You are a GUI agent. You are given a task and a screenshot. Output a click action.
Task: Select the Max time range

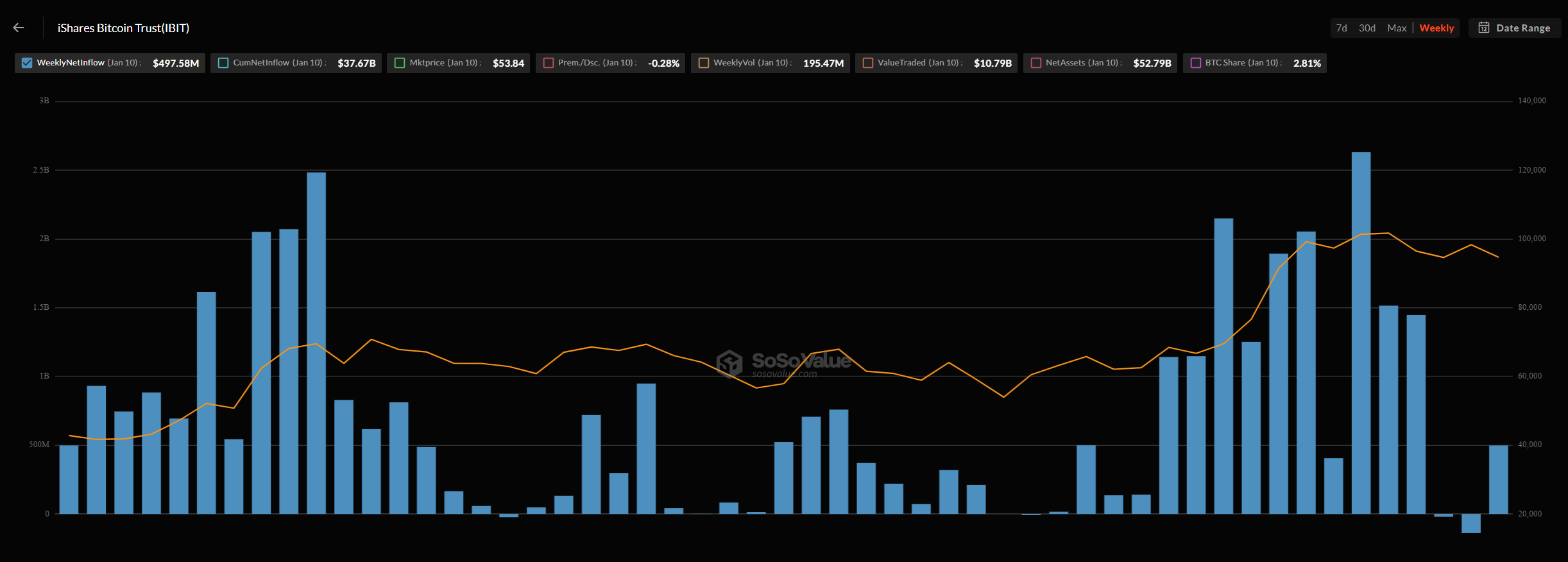tap(1396, 28)
